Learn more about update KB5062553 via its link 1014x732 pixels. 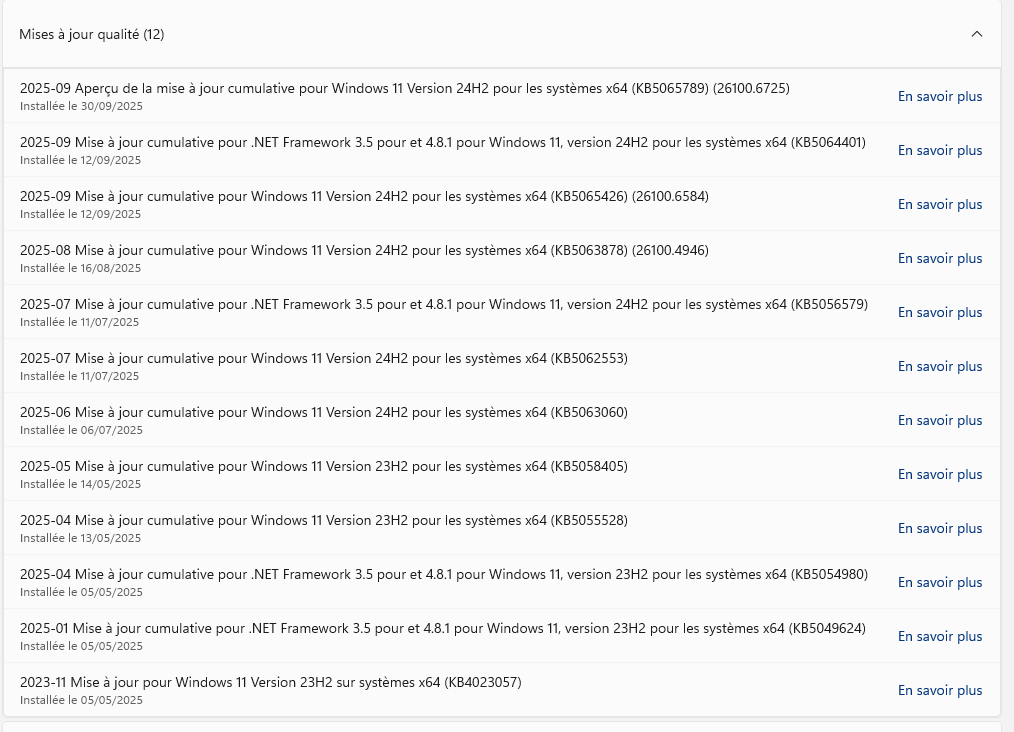tap(940, 367)
